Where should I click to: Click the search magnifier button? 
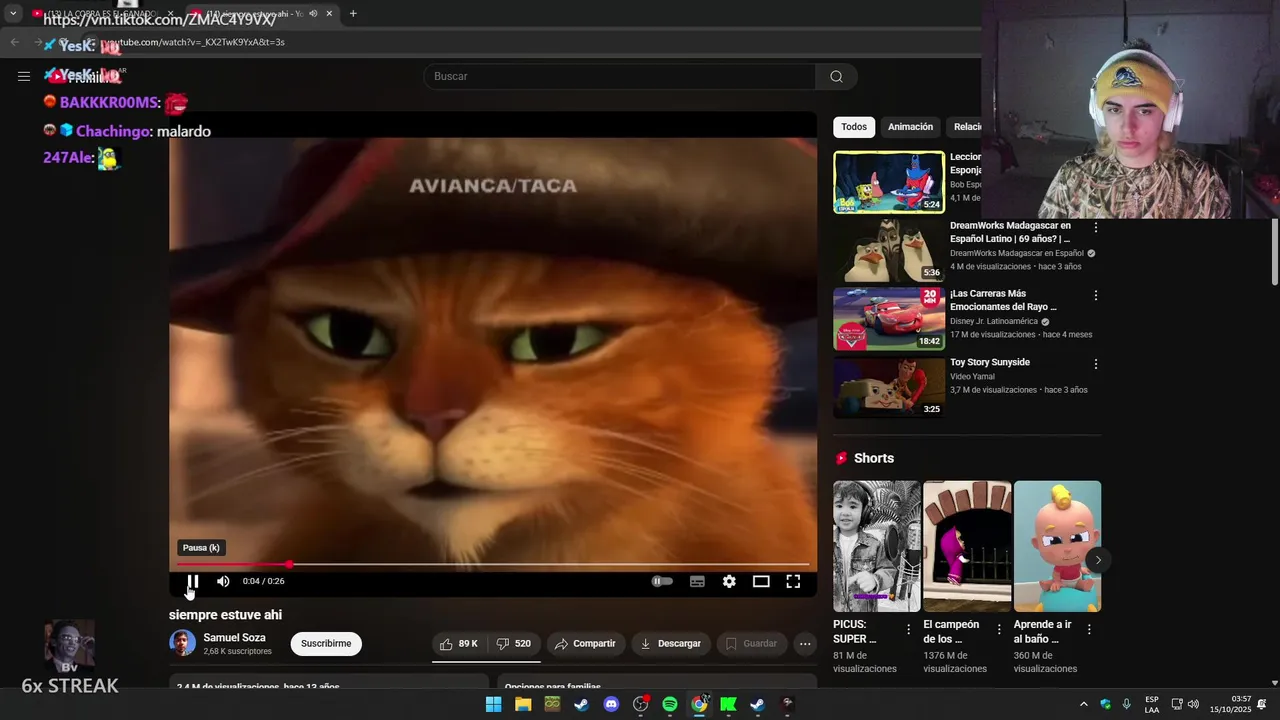(836, 76)
